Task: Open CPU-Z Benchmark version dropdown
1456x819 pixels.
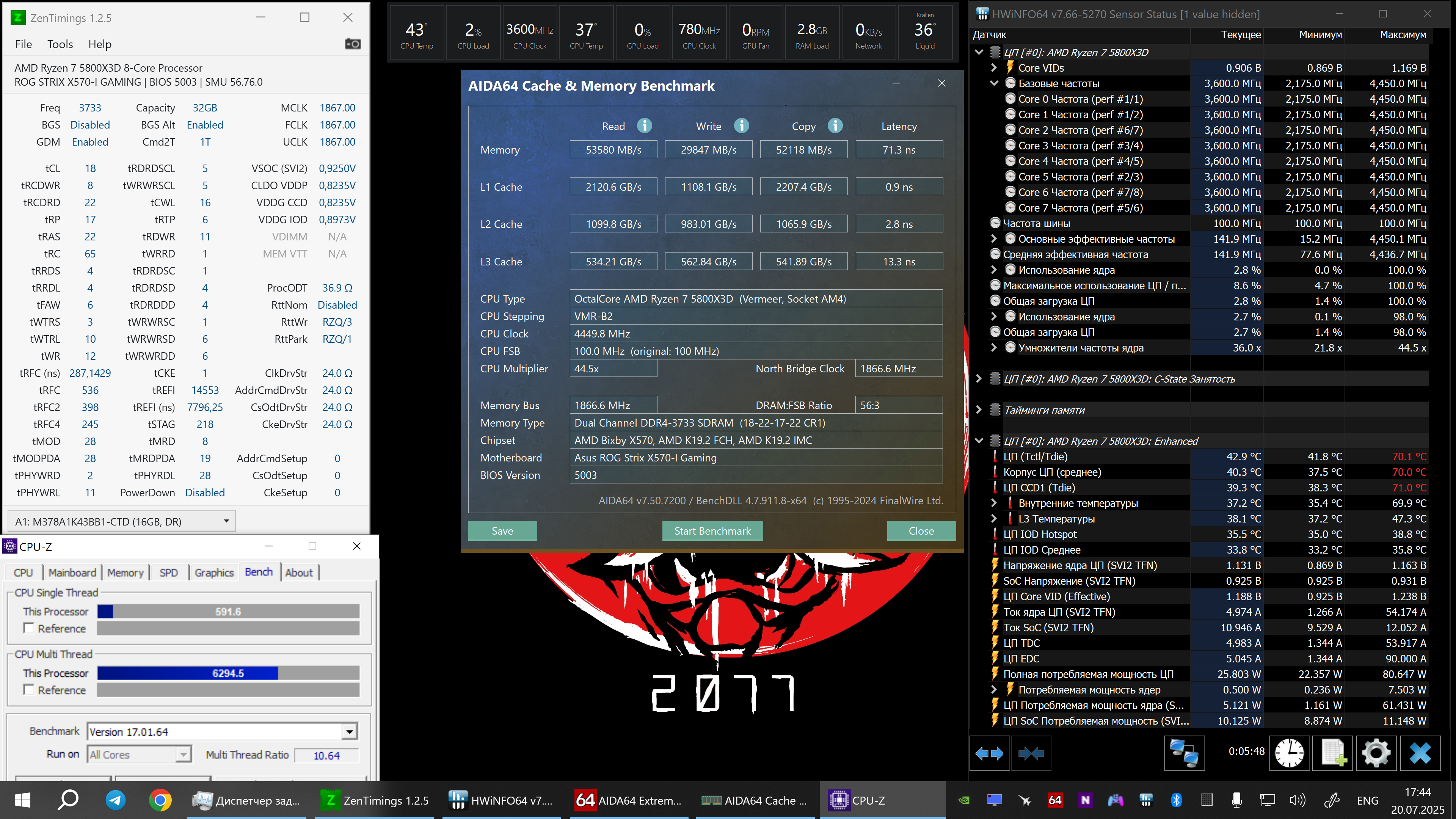Action: pyautogui.click(x=349, y=732)
